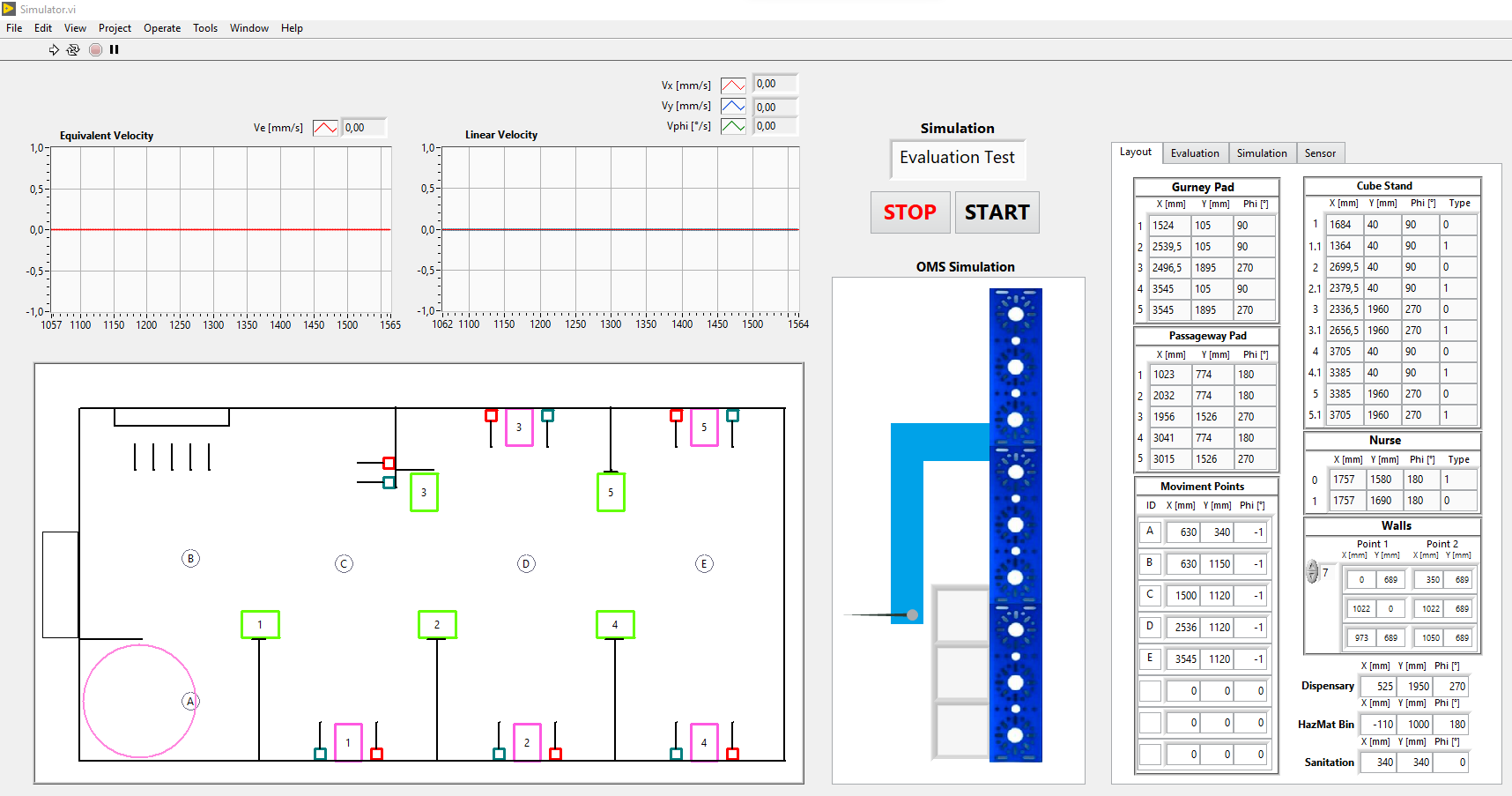Screen dimensions: 1512x796
Task: Open the Tools menu
Action: (x=205, y=27)
